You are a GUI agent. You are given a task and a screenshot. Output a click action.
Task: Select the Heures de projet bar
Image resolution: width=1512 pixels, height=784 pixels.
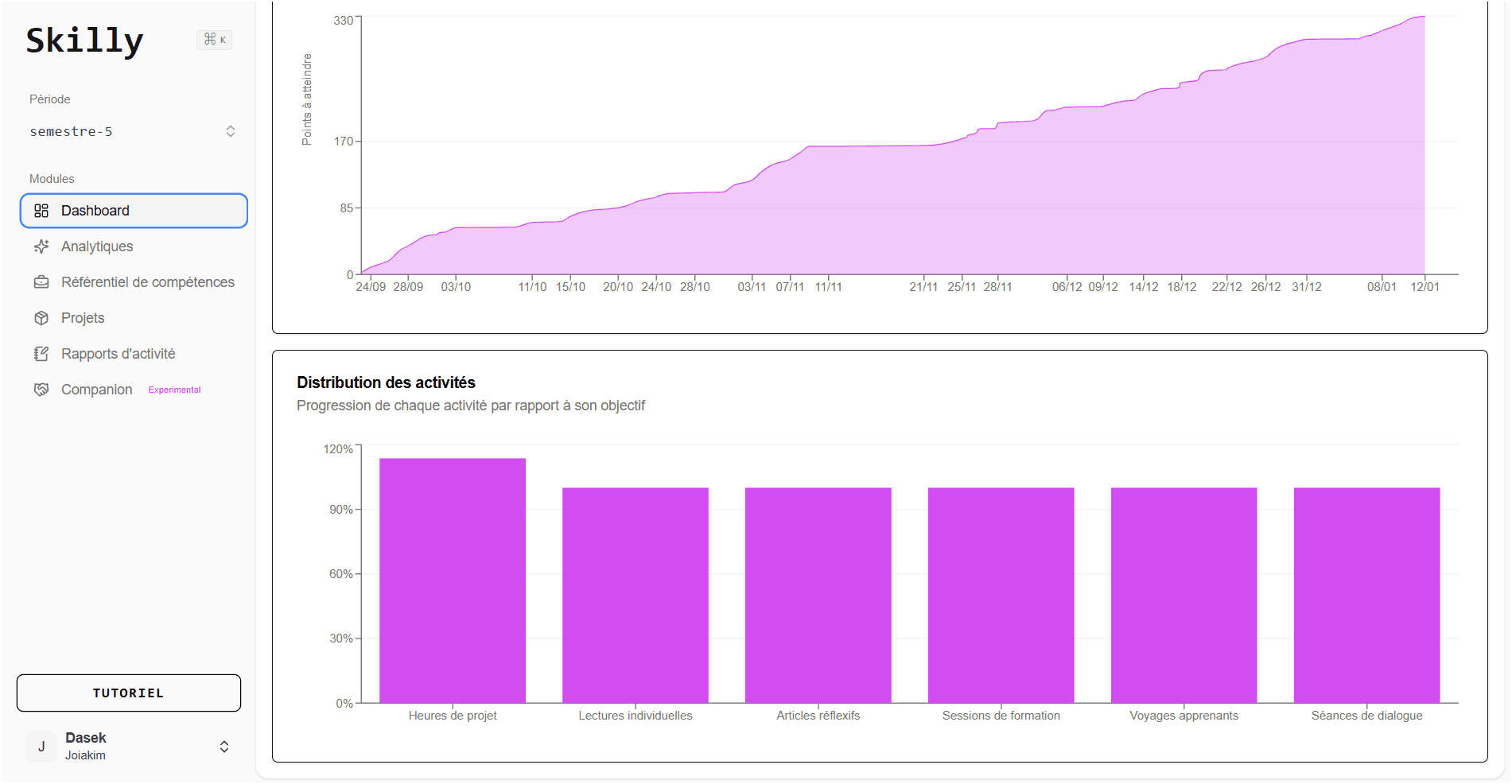(x=453, y=580)
